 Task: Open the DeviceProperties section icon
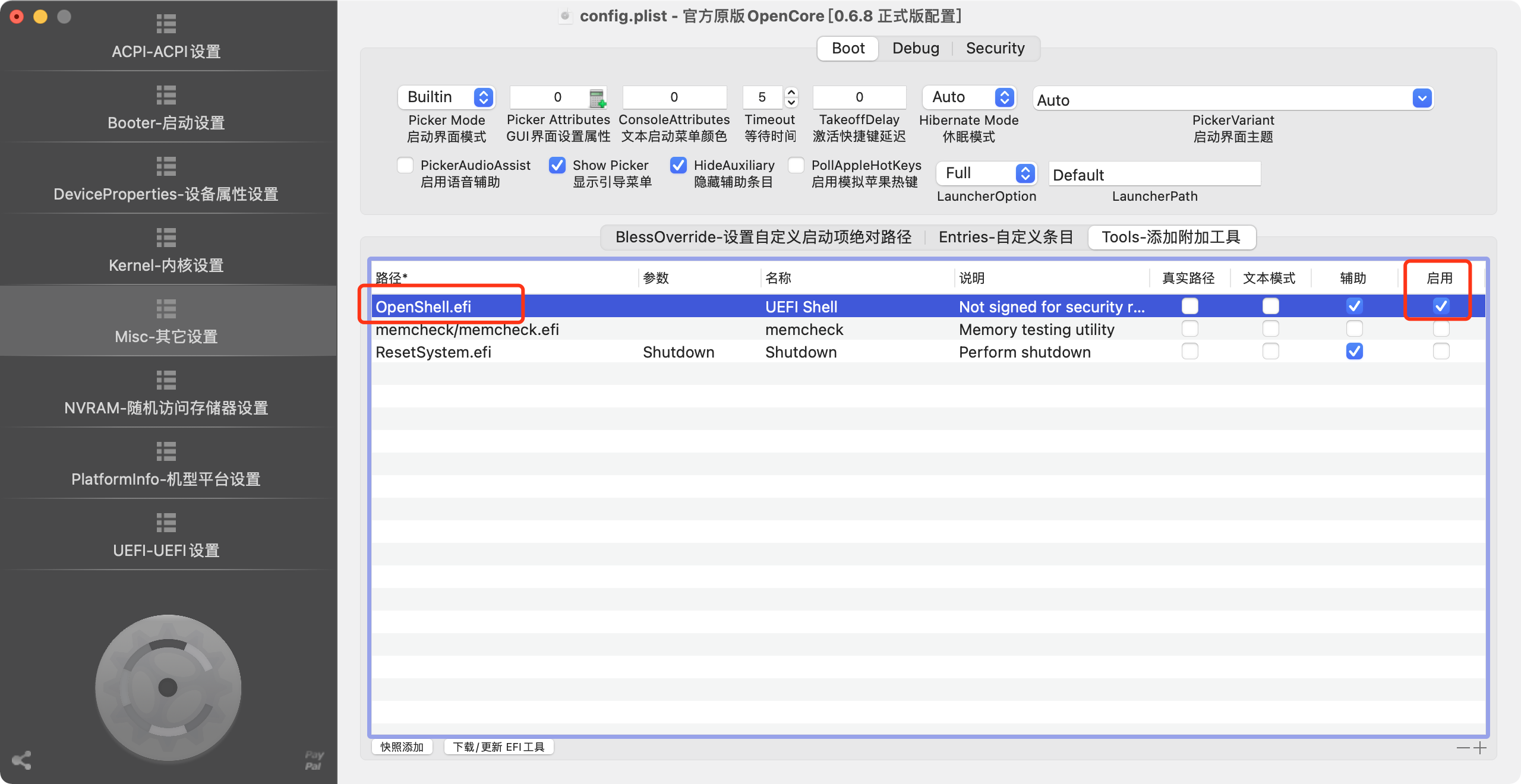[x=166, y=166]
